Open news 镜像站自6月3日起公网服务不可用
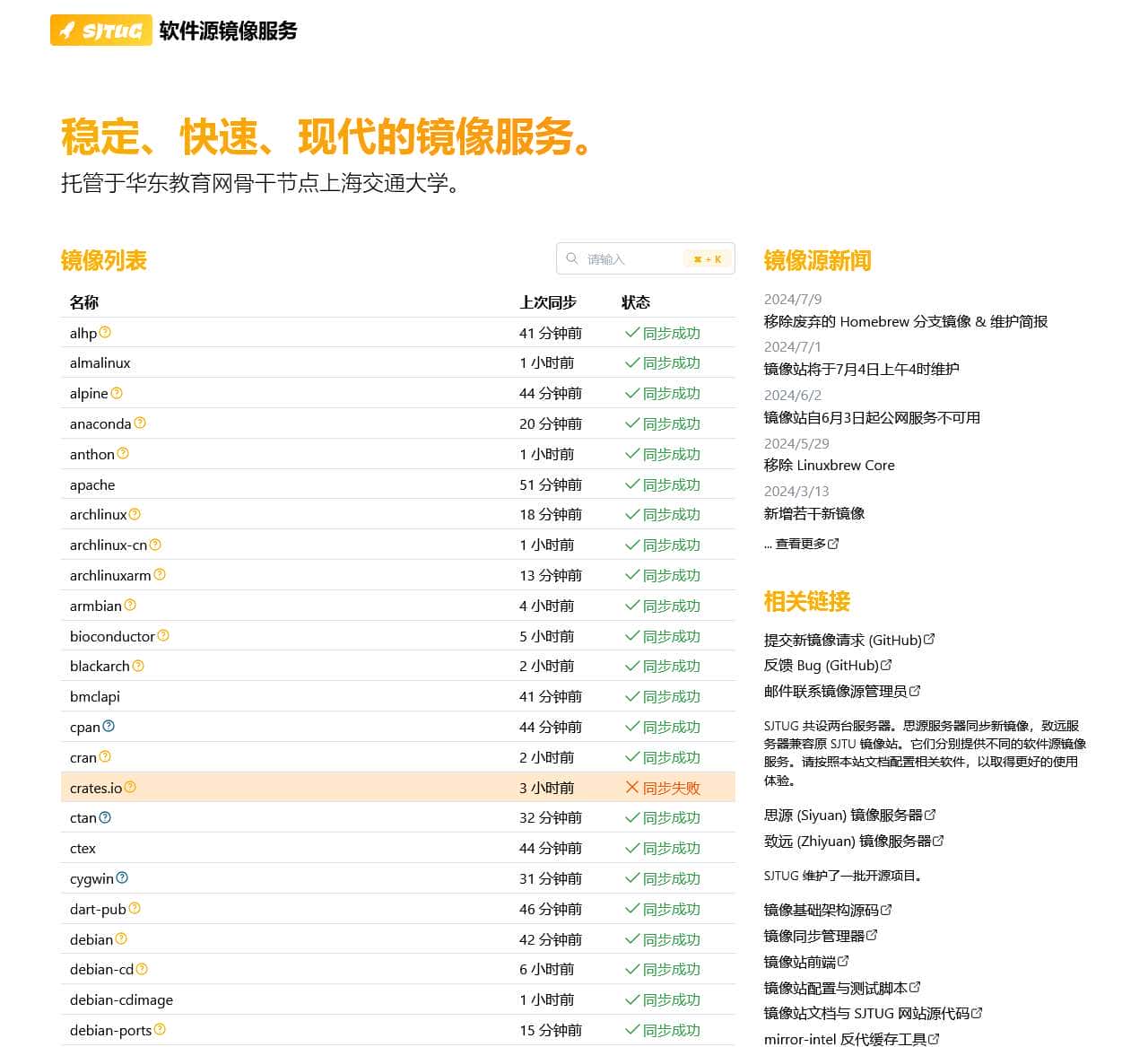Image resolution: width=1148 pixels, height=1047 pixels. 872,417
